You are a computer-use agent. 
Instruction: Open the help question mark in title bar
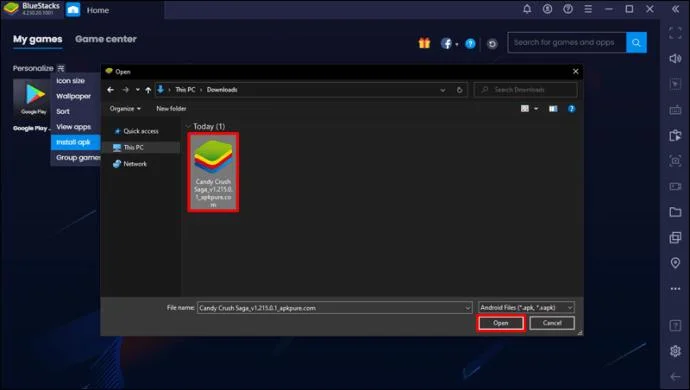(568, 9)
